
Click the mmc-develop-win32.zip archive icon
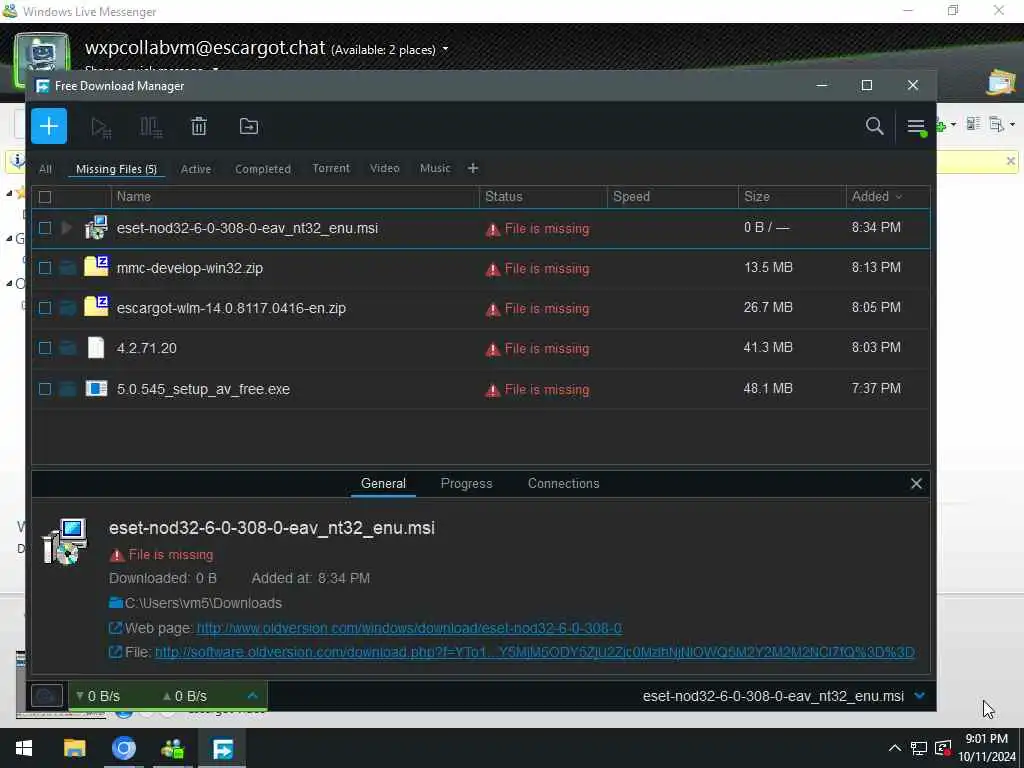[x=96, y=266]
